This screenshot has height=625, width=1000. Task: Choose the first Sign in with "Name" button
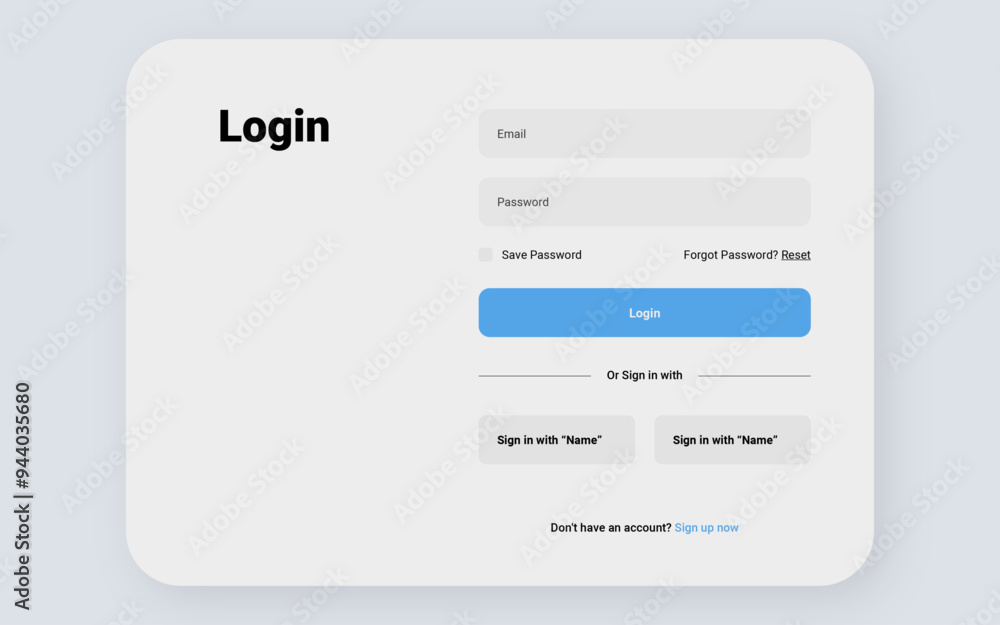tap(557, 439)
